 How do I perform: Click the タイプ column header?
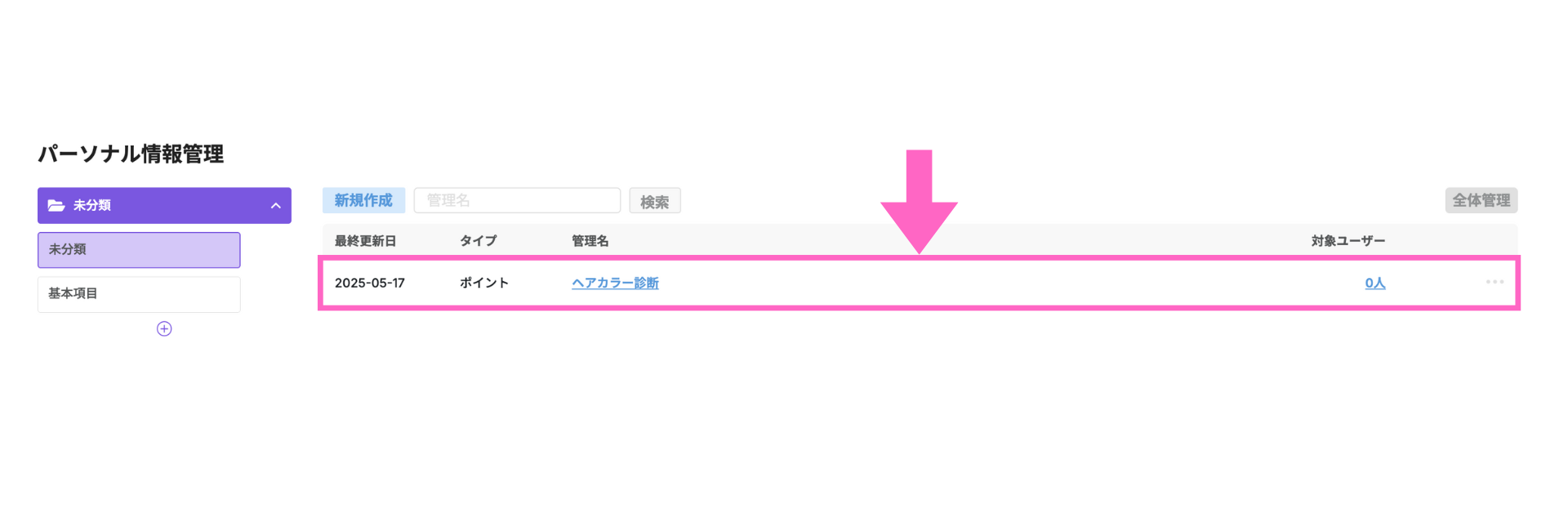478,241
